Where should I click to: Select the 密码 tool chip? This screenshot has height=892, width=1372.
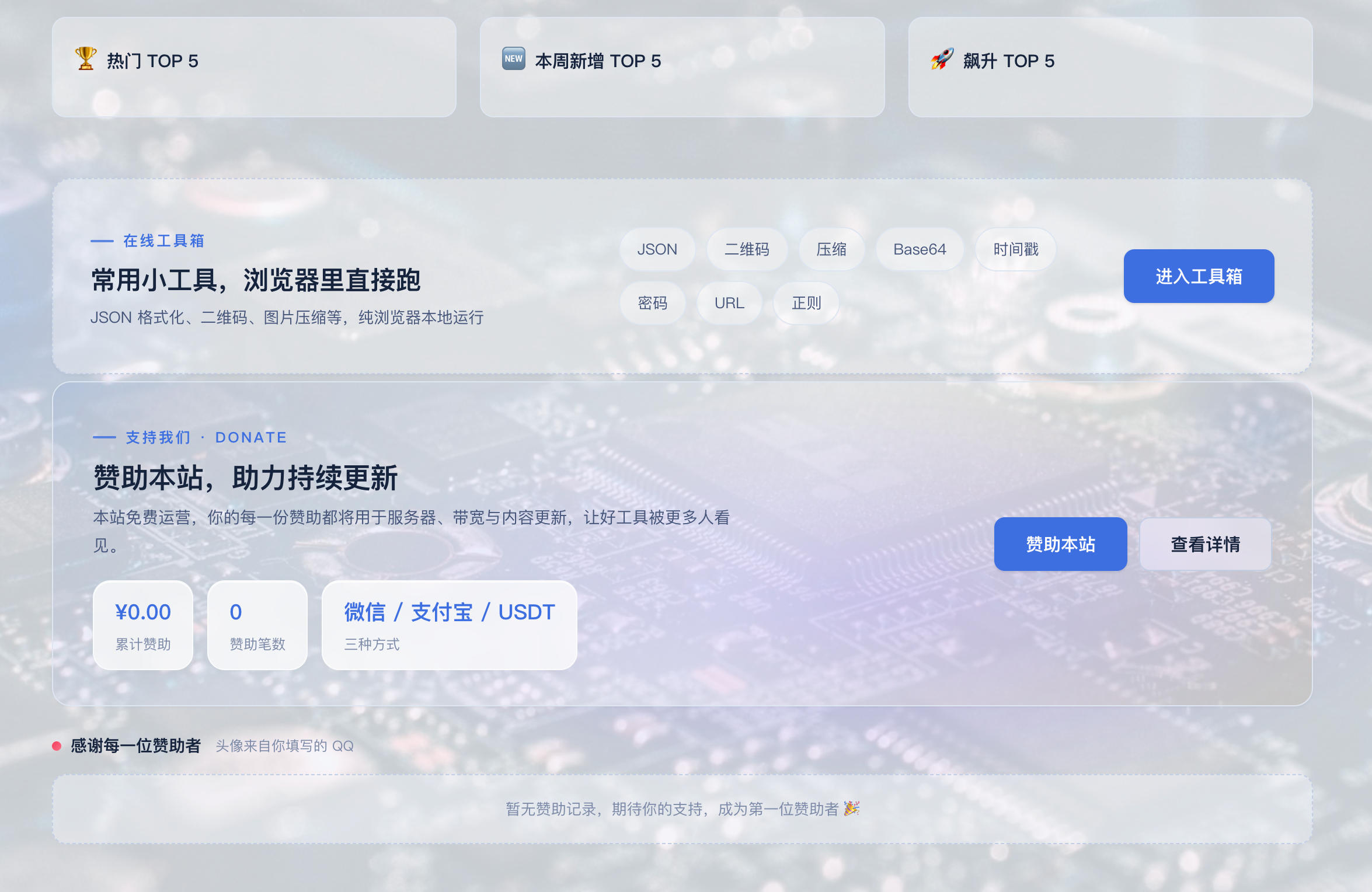click(x=653, y=303)
